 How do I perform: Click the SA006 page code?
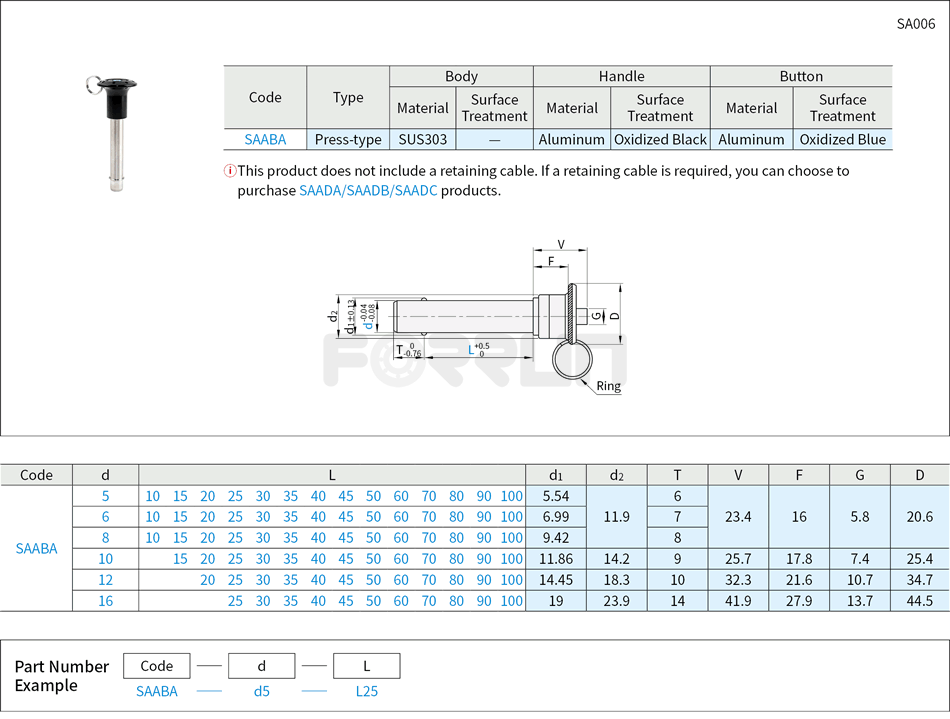coord(919,23)
